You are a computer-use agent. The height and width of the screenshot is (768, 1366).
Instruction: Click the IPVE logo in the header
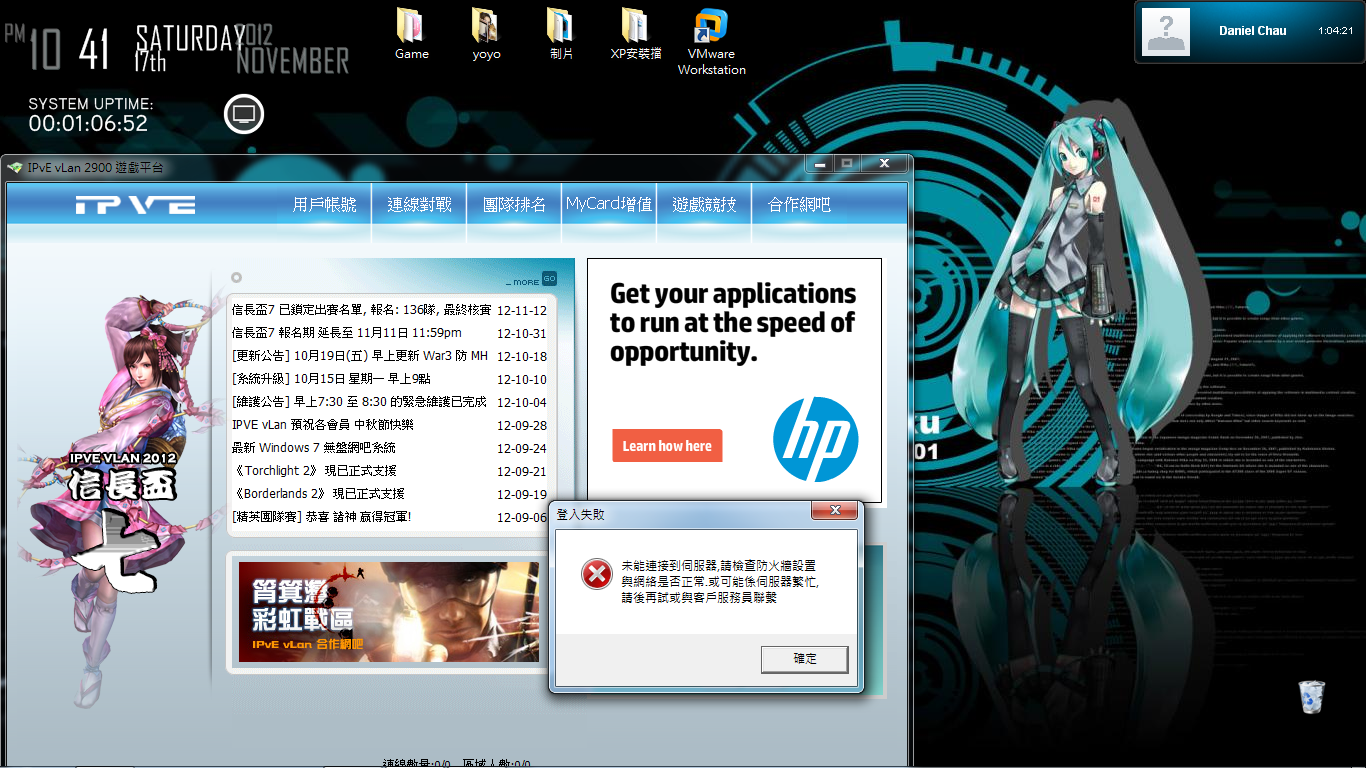(x=135, y=205)
